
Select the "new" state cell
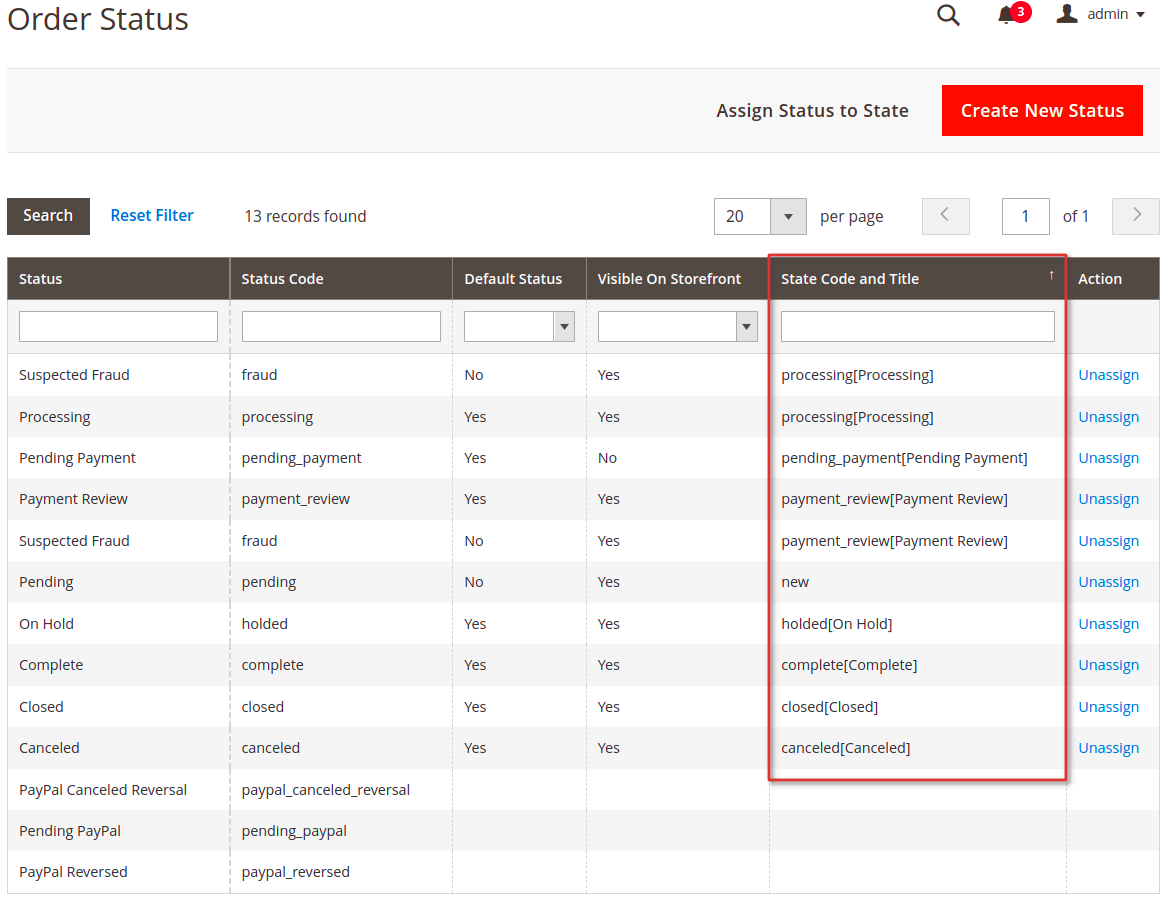[x=795, y=582]
